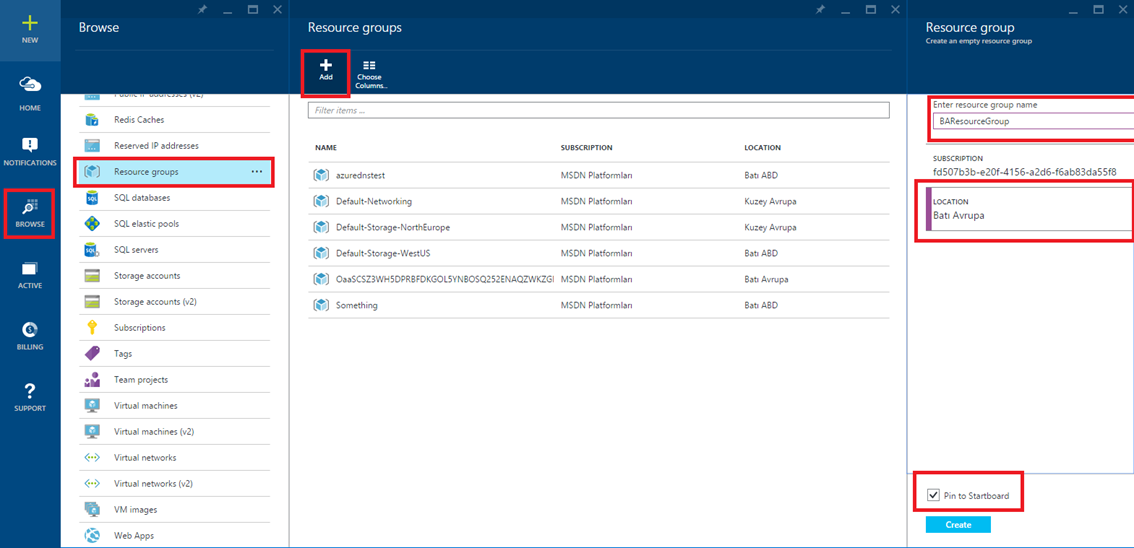Select SQL databases in Browse list
The image size is (1134, 548).
[174, 197]
